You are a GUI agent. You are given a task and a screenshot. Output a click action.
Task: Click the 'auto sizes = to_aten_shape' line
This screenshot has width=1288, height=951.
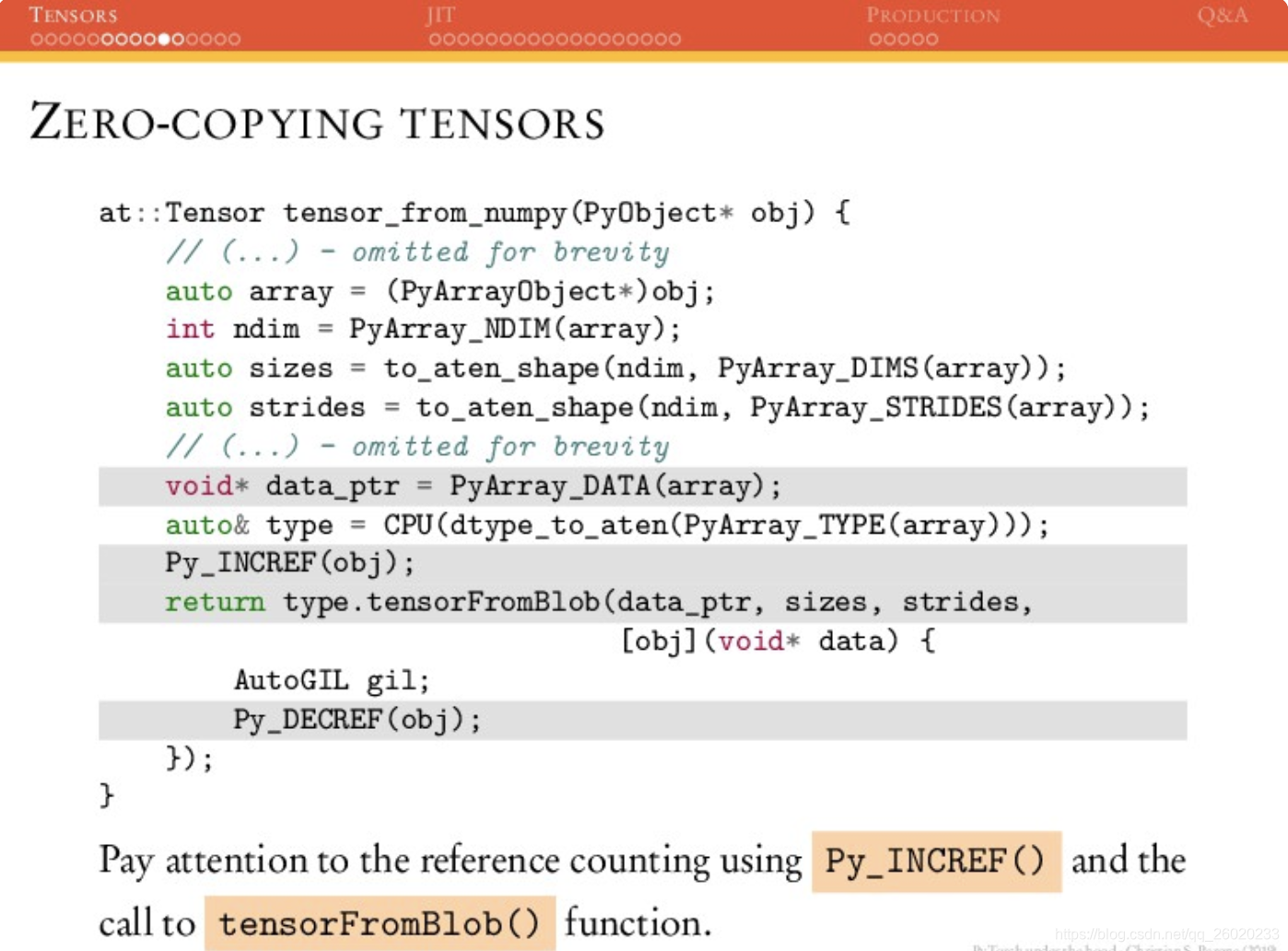pyautogui.click(x=615, y=369)
